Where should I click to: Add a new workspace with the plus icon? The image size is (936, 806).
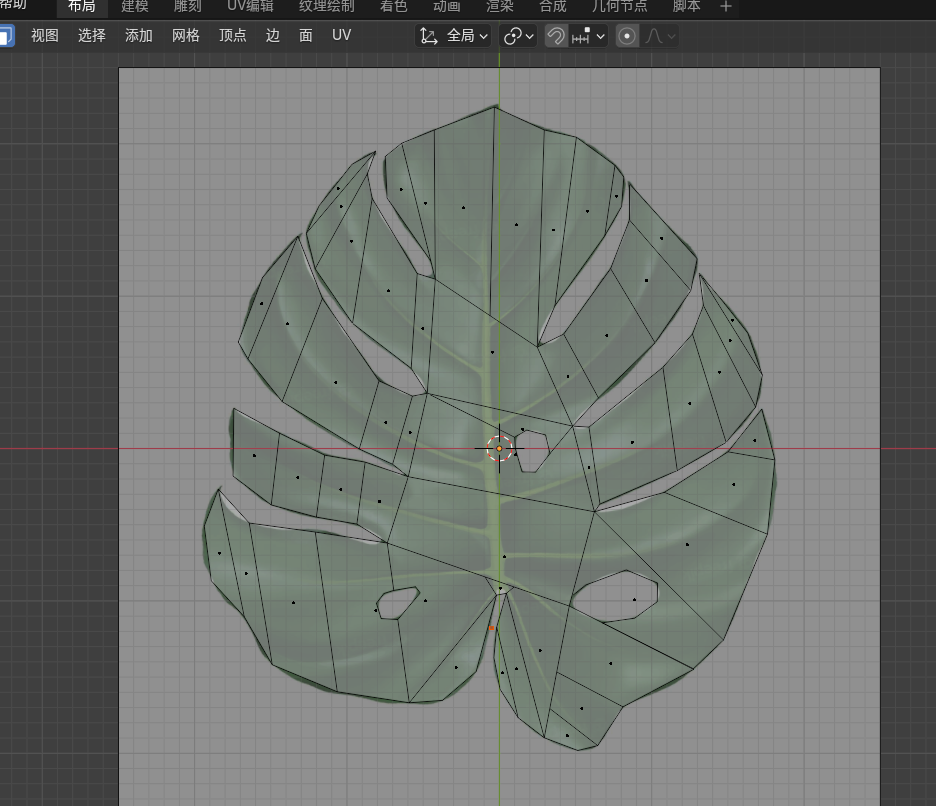[726, 6]
